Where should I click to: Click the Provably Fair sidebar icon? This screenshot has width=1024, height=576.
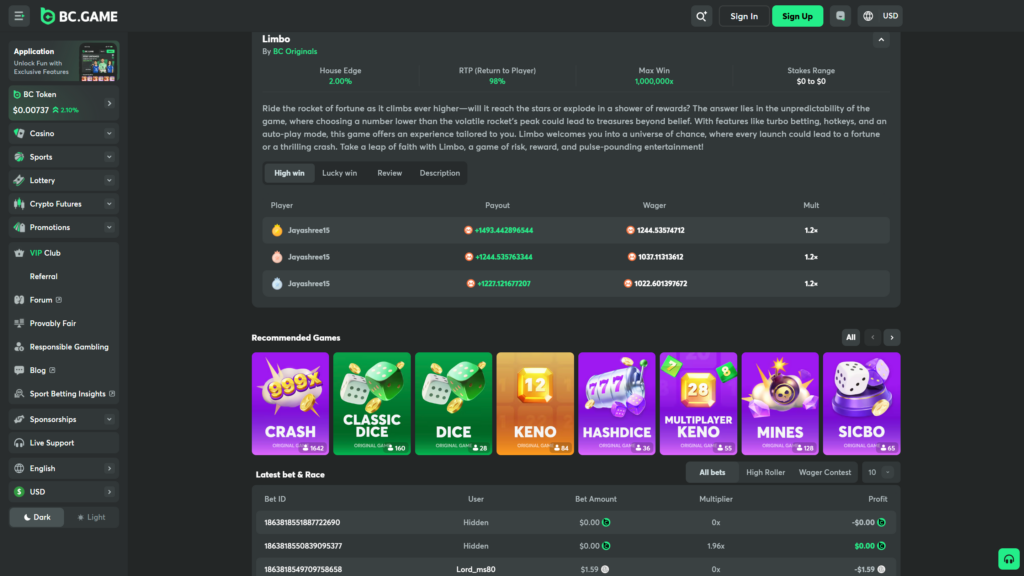(x=19, y=323)
